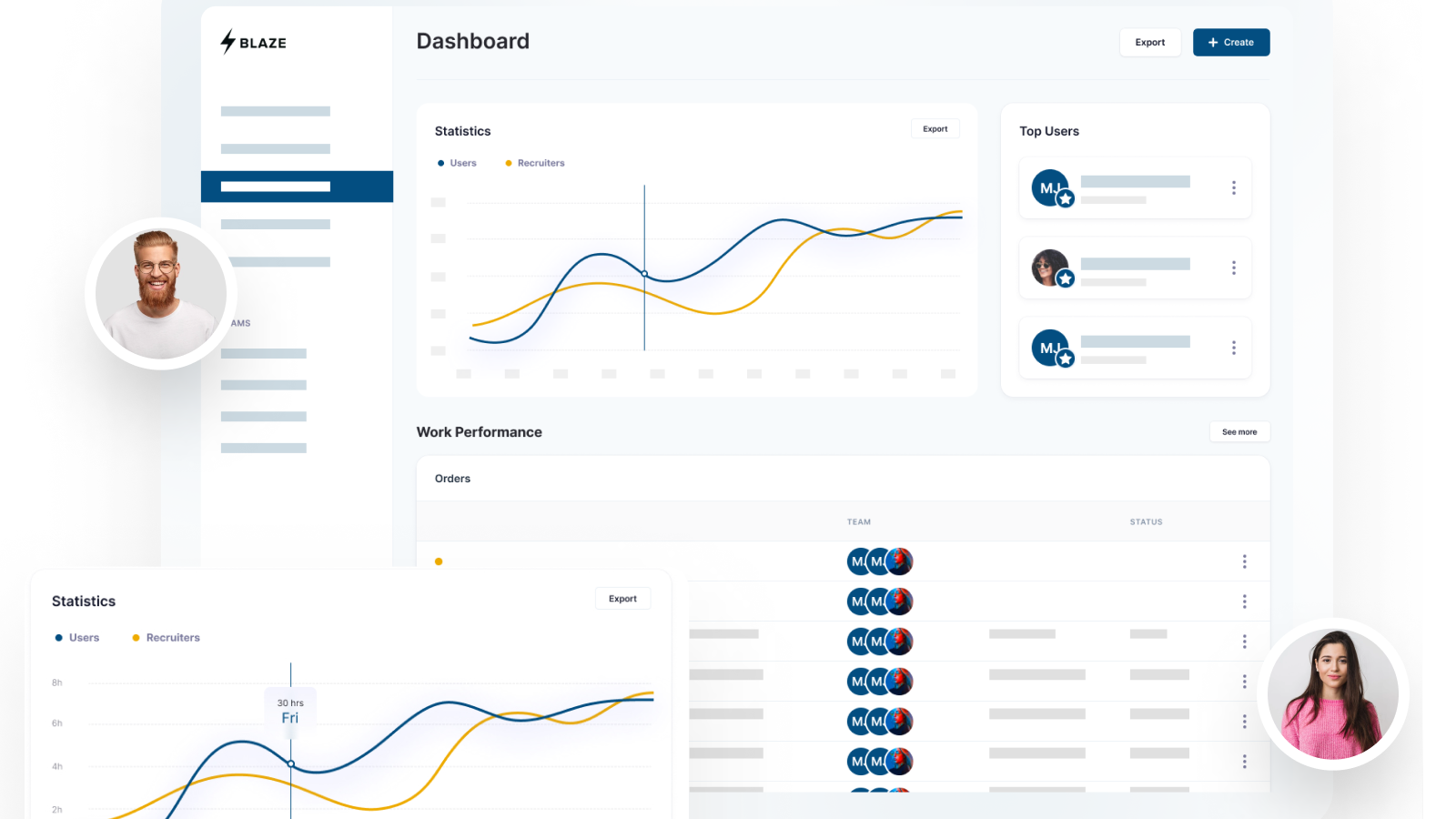Click the Blaze lightning bolt logo
Screen dimensions: 1456x819
[227, 42]
